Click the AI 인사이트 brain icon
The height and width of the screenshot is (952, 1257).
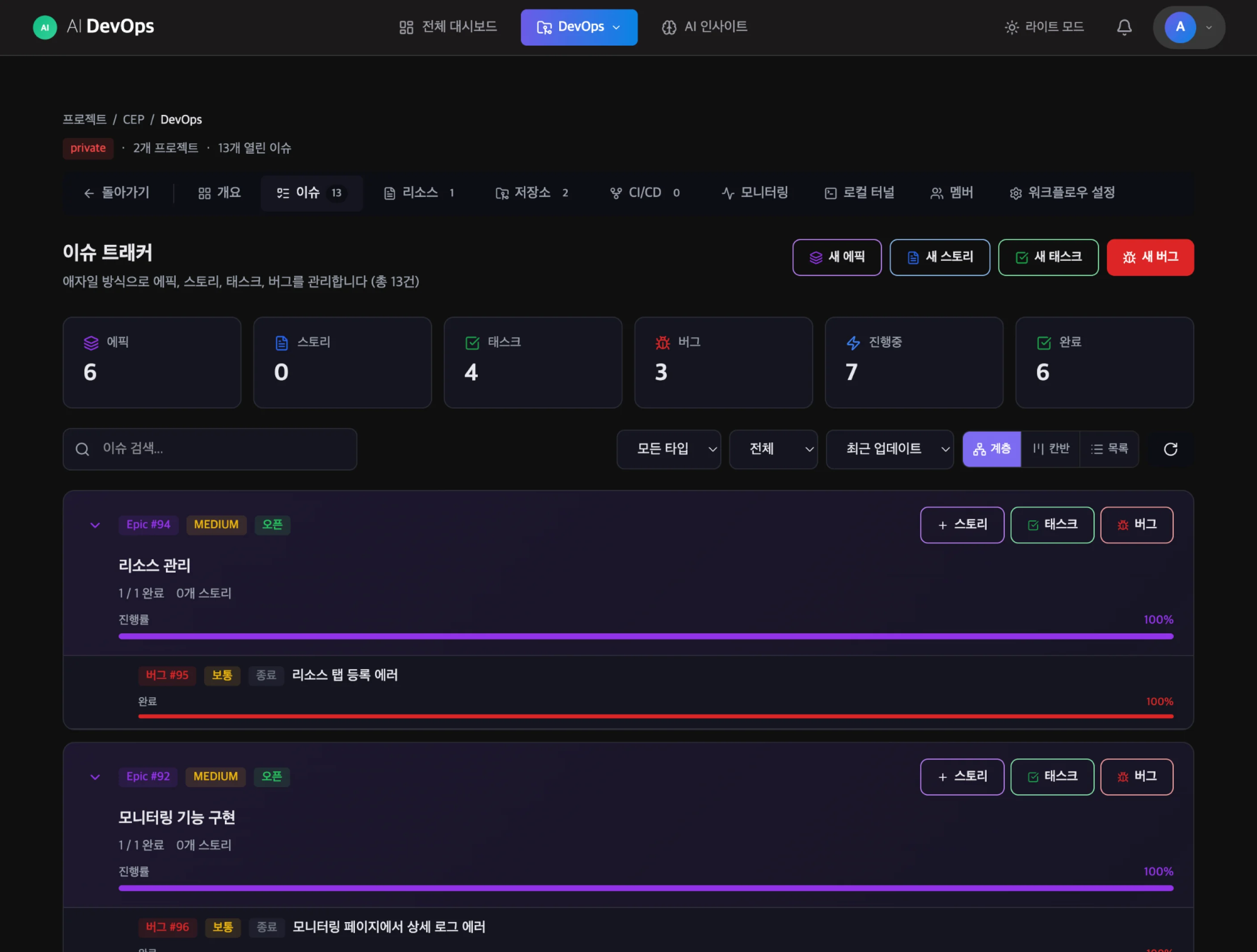click(669, 27)
